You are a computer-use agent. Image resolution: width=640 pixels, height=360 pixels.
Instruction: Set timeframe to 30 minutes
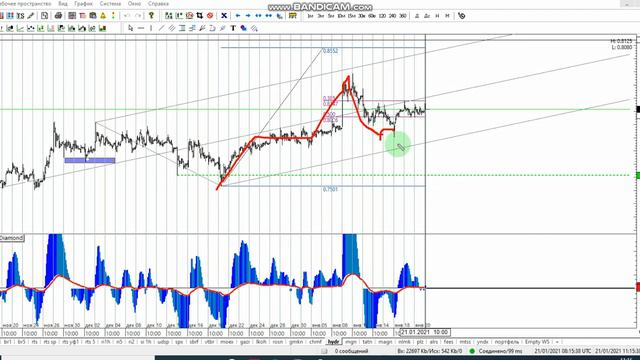pyautogui.click(x=362, y=16)
